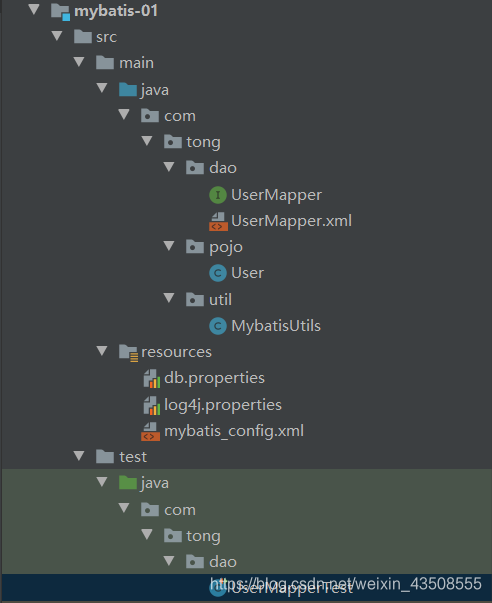Click the mybatis_config.xml file icon
492x603 pixels.
click(x=150, y=431)
